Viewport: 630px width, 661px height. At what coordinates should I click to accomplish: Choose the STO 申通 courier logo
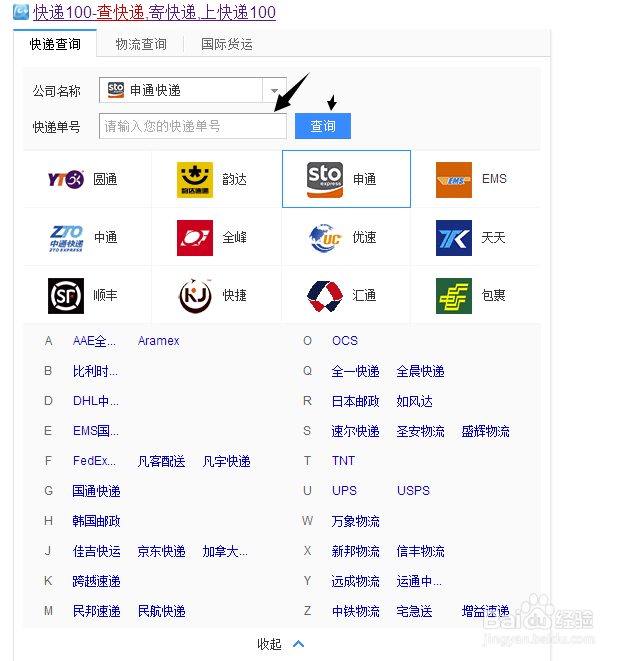[325, 180]
